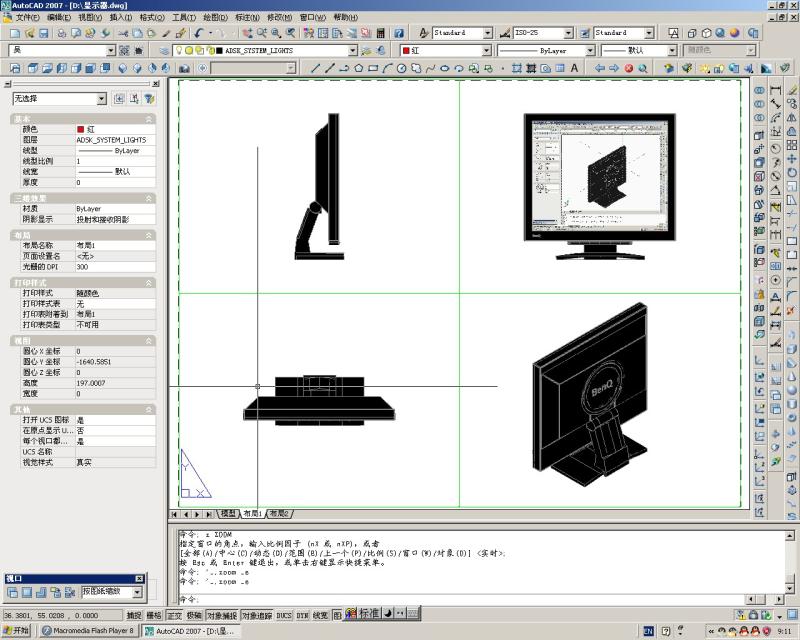The image size is (800, 640).
Task: Select the Line draw tool
Action: [315, 68]
